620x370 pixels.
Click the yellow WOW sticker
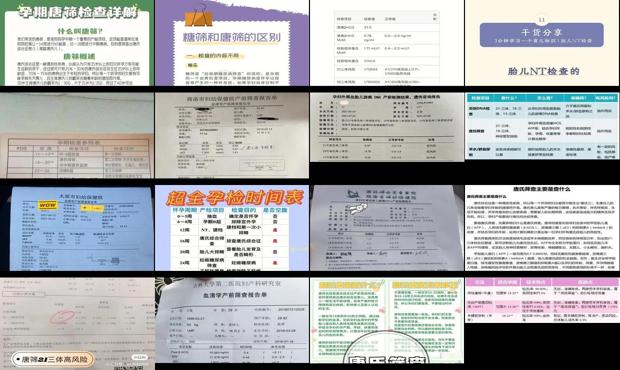pos(47,205)
